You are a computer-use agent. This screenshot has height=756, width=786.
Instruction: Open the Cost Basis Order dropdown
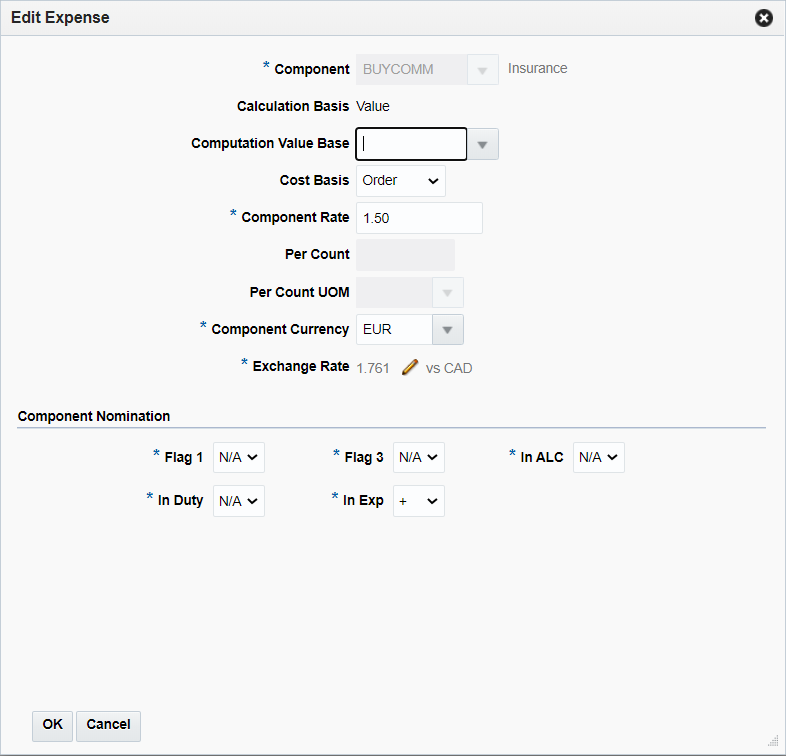click(401, 181)
